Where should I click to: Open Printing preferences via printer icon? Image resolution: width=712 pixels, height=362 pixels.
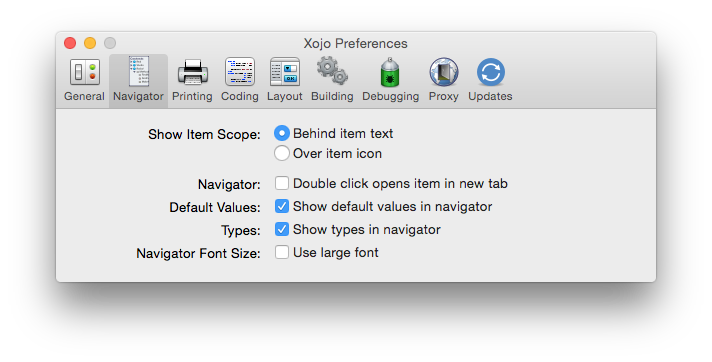[193, 72]
